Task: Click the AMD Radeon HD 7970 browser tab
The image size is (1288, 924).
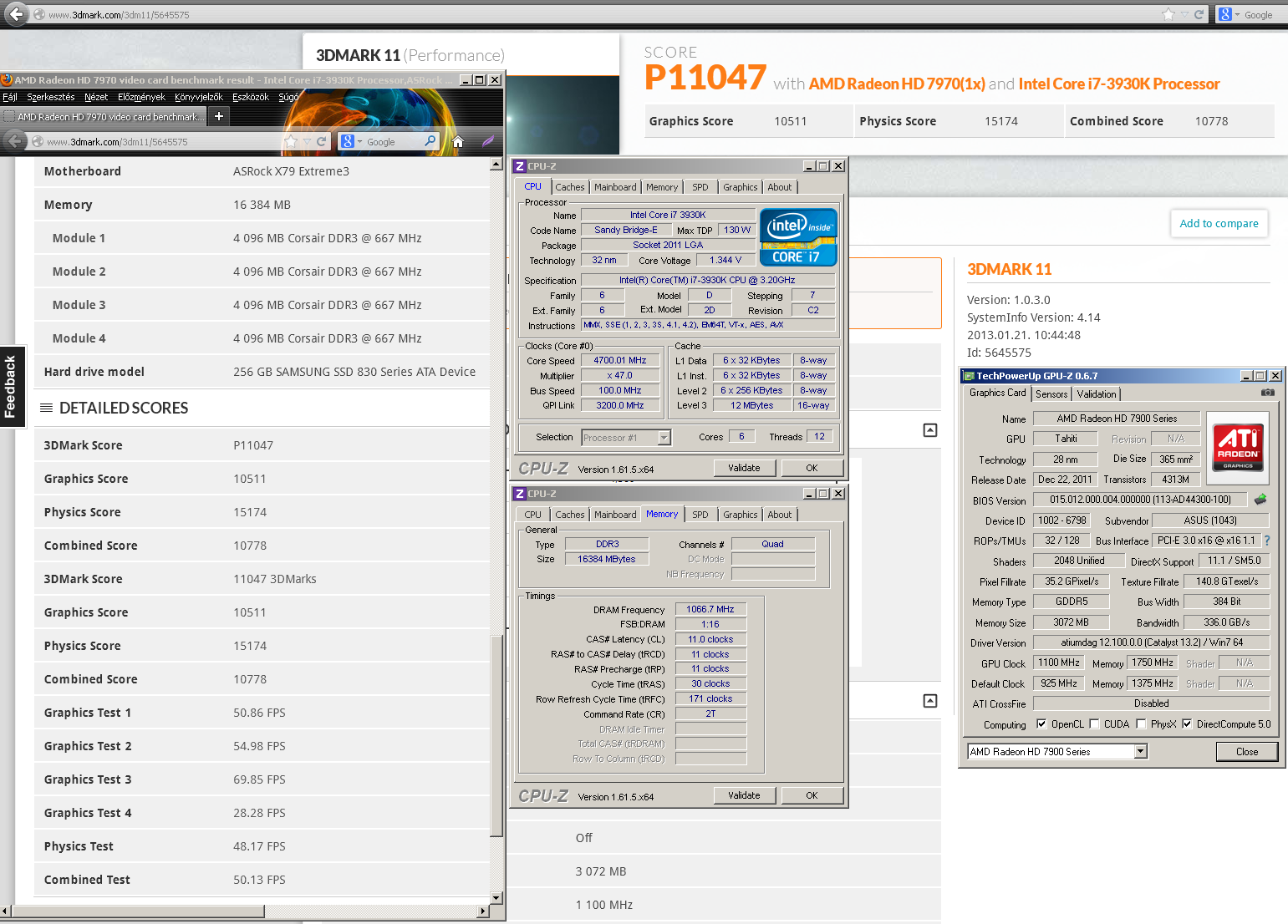Action: pyautogui.click(x=103, y=116)
